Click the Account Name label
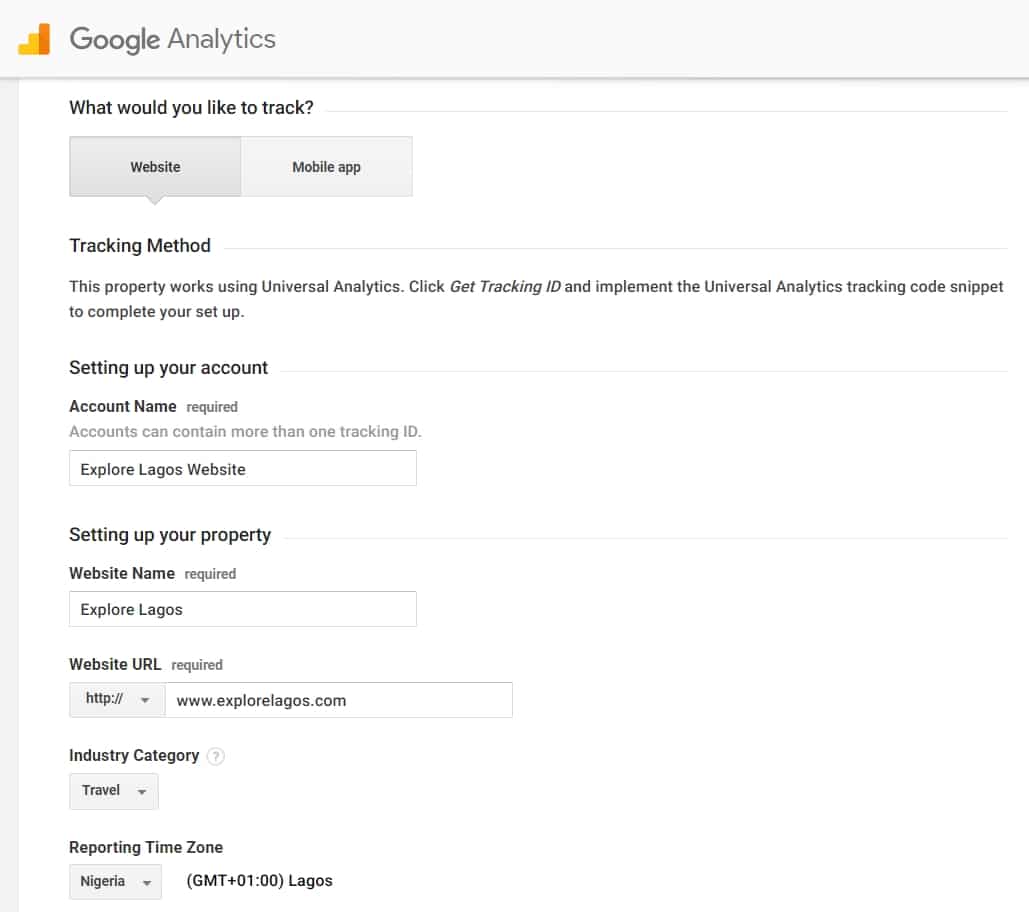The image size is (1029, 912). [x=123, y=406]
